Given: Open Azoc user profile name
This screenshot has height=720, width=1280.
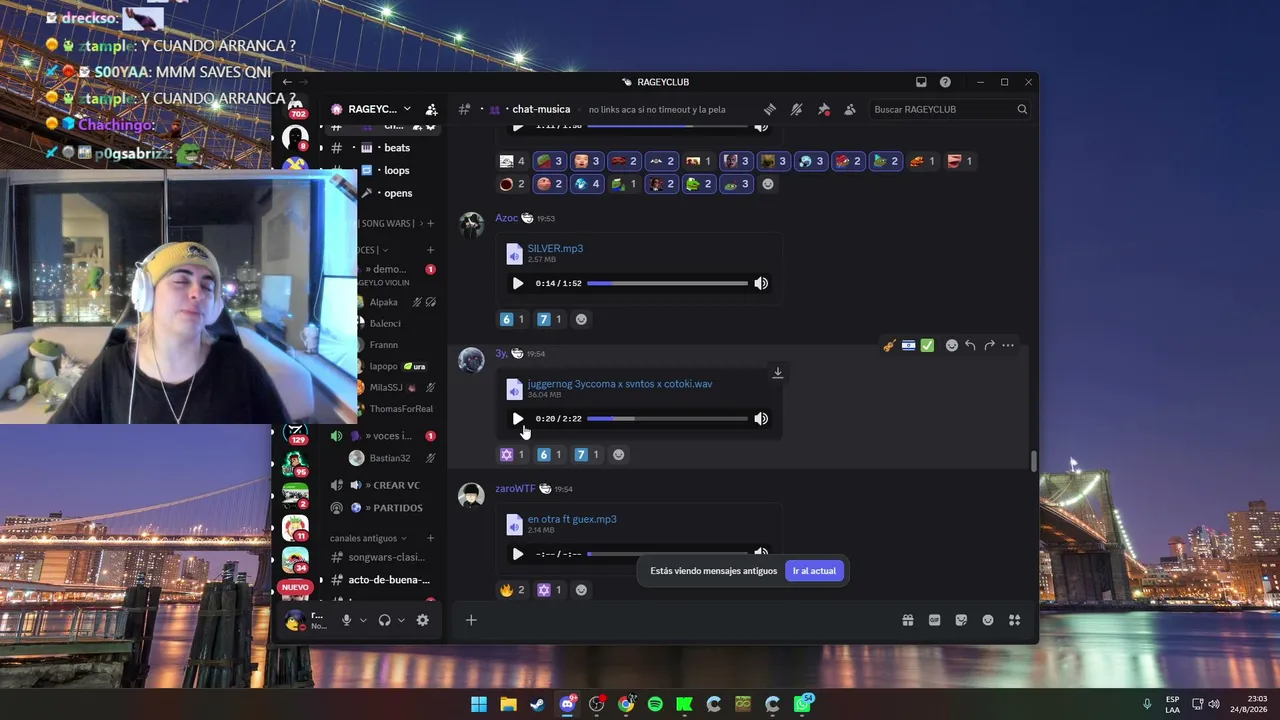Looking at the screenshot, I should pos(507,218).
